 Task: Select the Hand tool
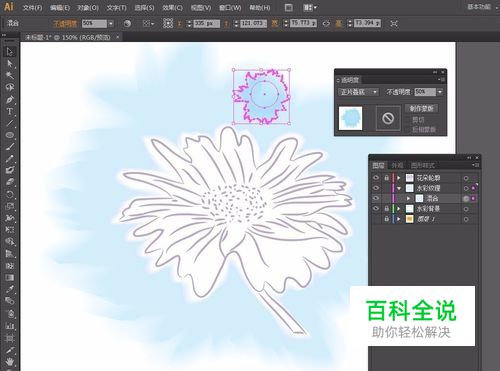(9, 361)
